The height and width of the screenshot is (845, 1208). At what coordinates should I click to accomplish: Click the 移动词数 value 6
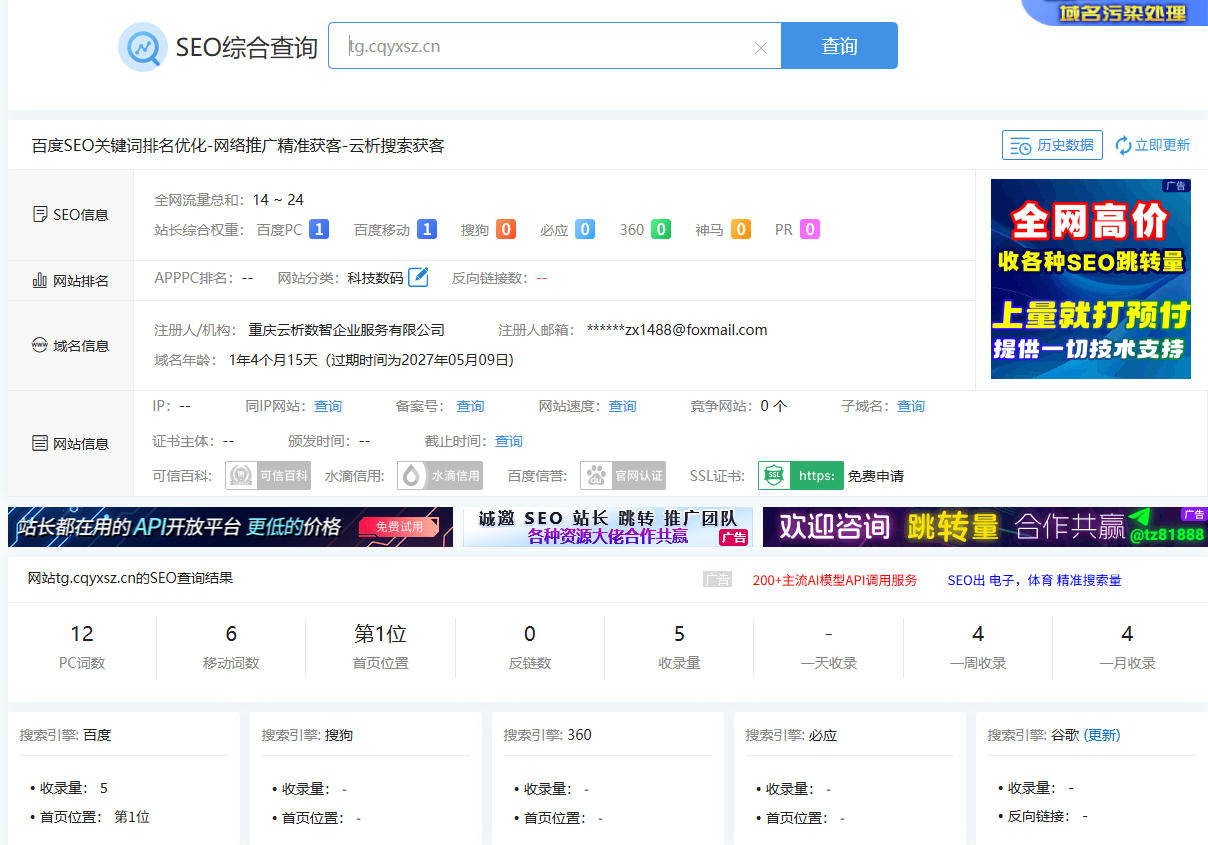tap(231, 634)
